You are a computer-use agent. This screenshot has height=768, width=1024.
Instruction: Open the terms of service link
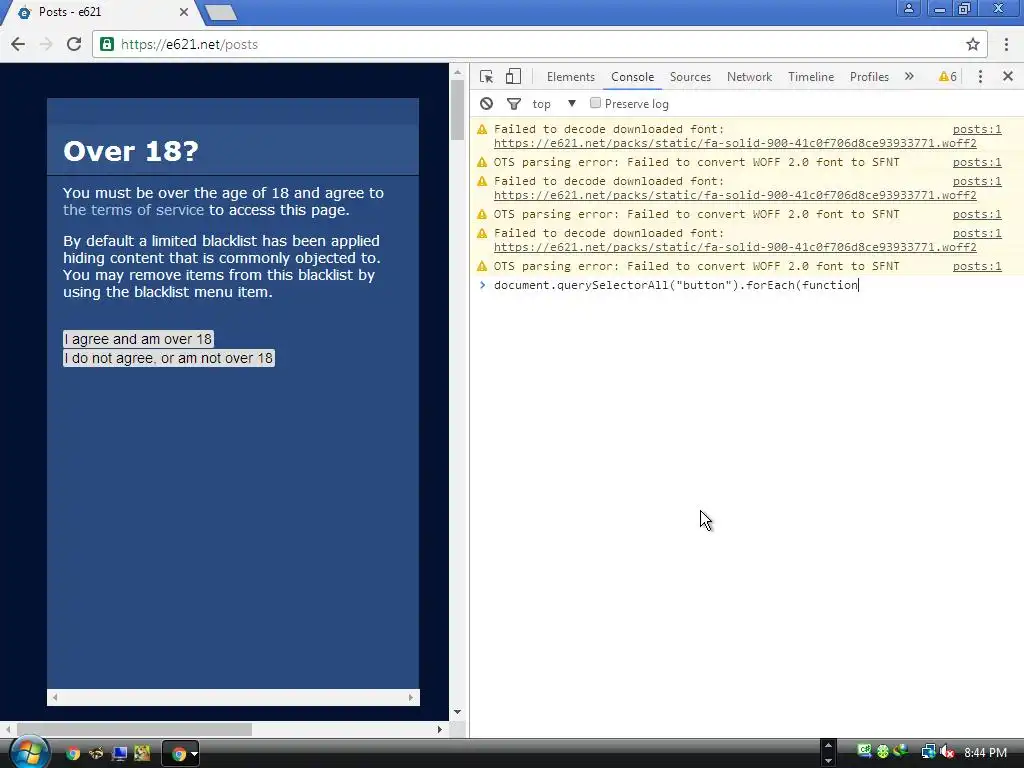(133, 210)
